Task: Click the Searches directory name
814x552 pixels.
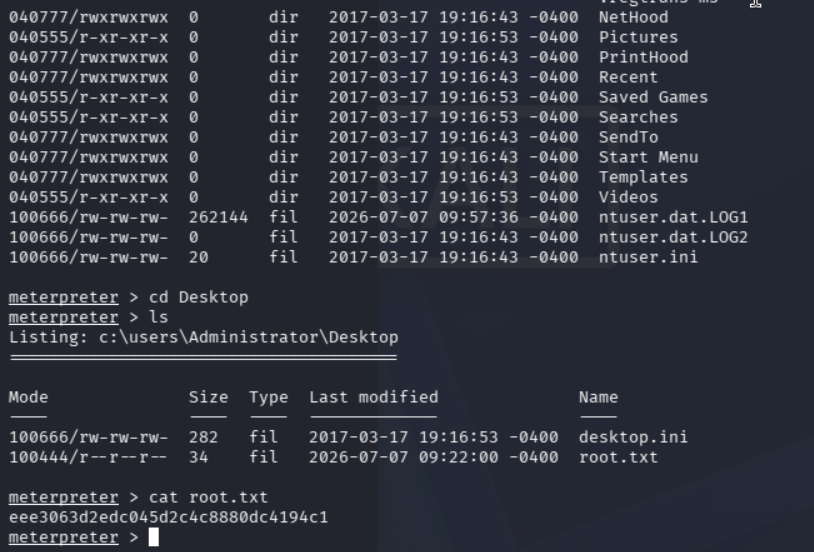Action: (638, 117)
